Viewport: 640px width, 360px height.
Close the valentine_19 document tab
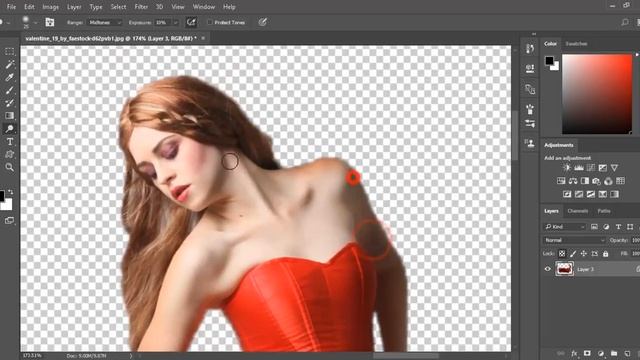pyautogui.click(x=203, y=38)
